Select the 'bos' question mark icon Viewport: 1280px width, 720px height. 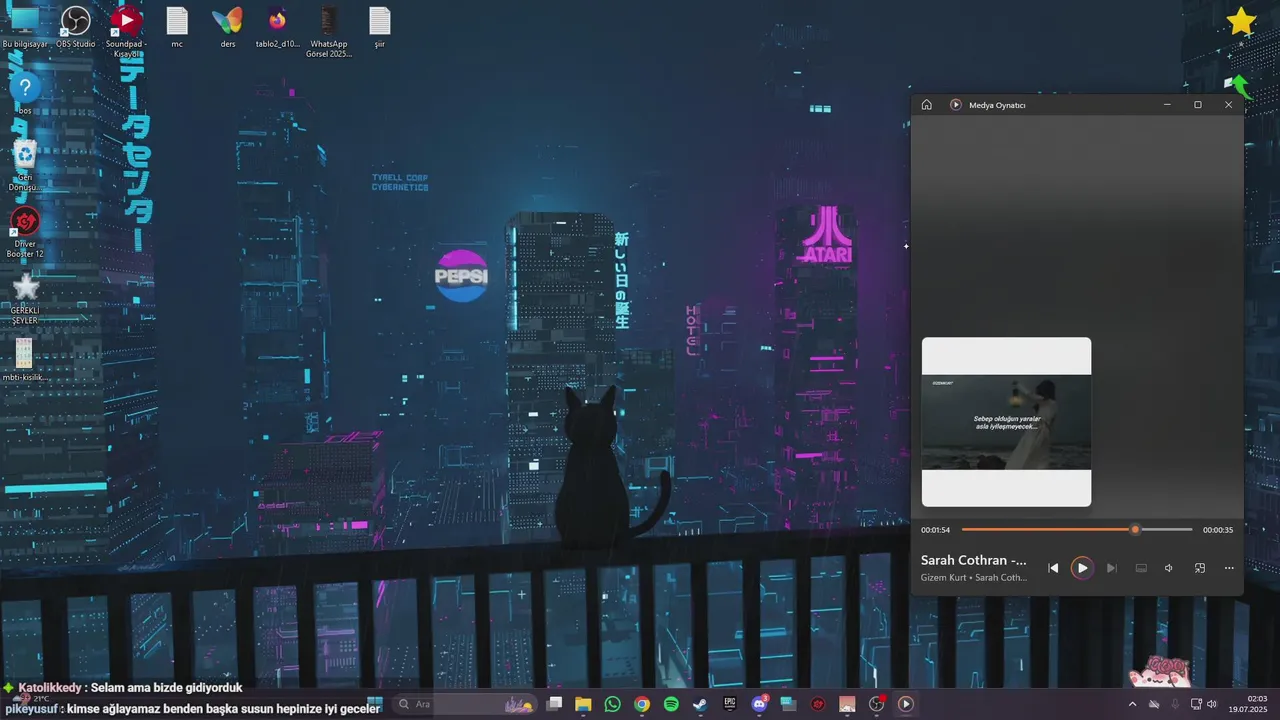click(25, 93)
